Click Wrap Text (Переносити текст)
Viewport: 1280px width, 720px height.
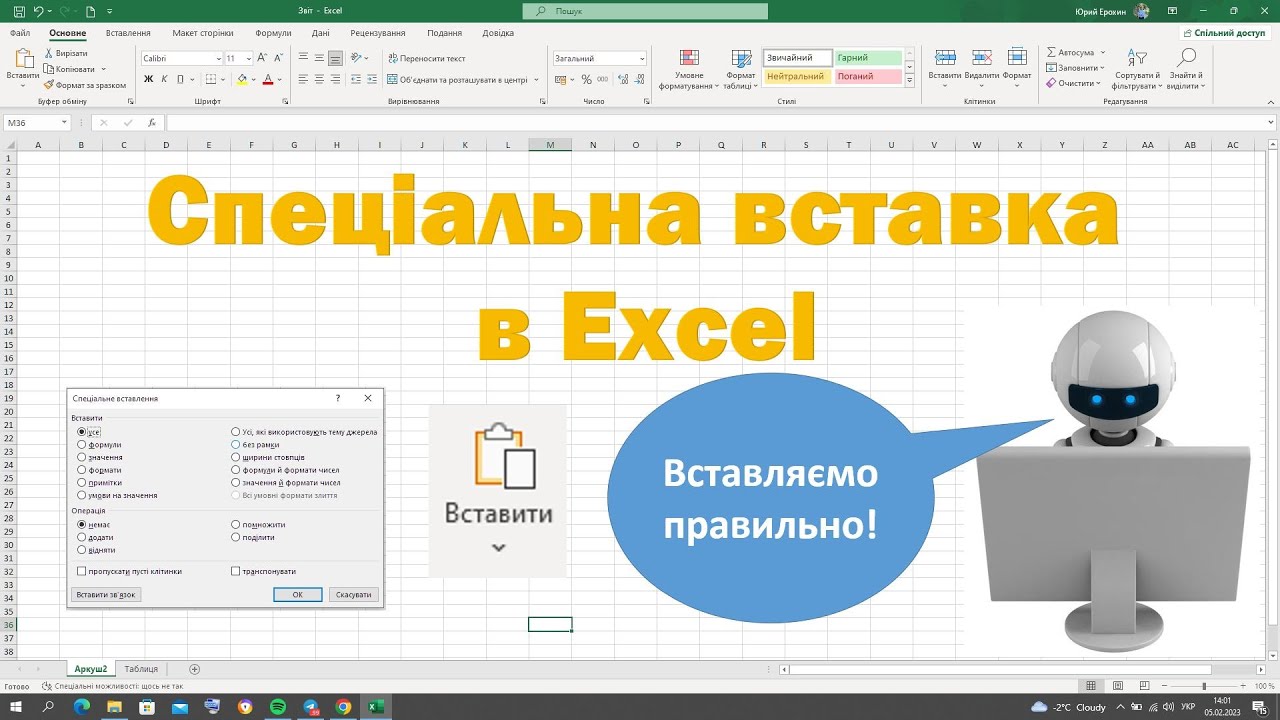point(427,59)
